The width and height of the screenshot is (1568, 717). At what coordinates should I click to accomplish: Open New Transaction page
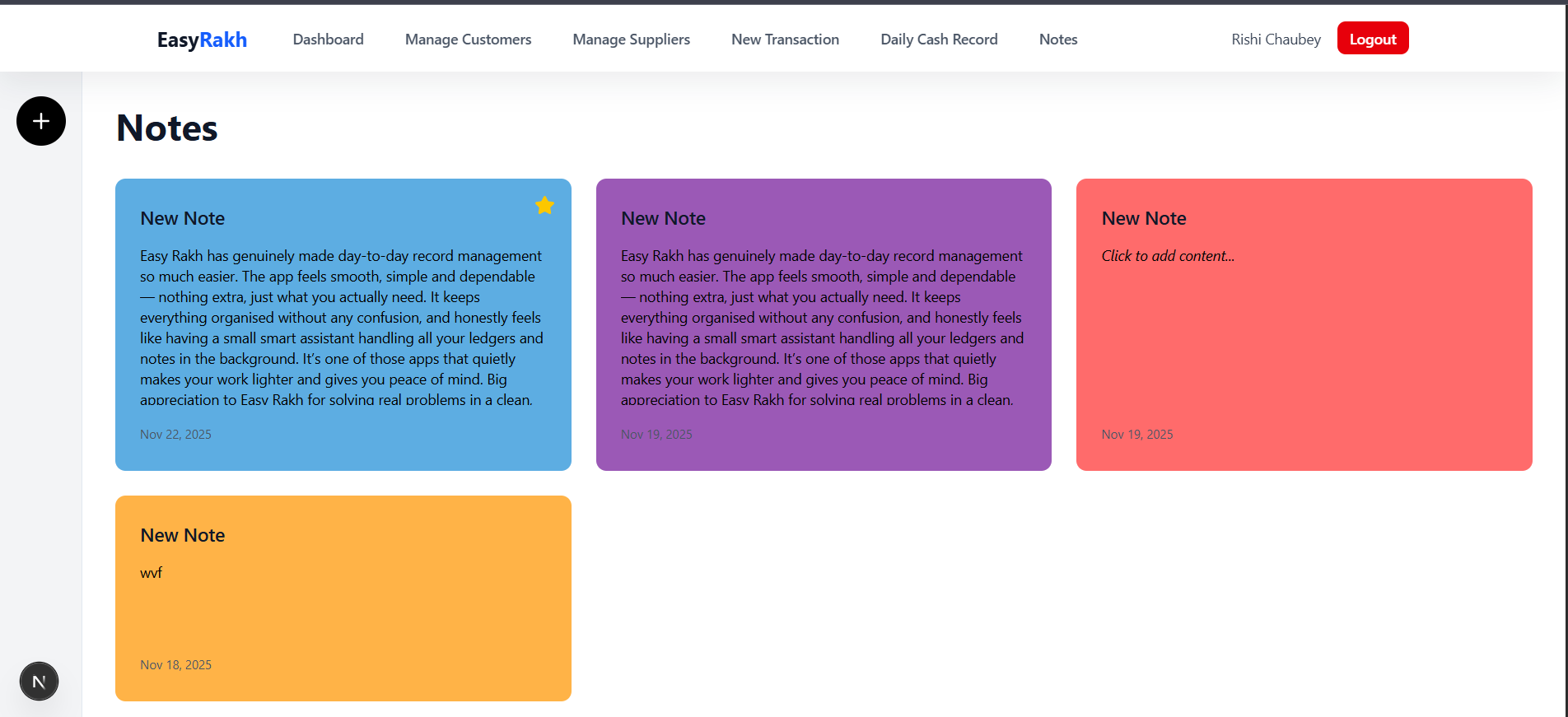click(x=785, y=40)
